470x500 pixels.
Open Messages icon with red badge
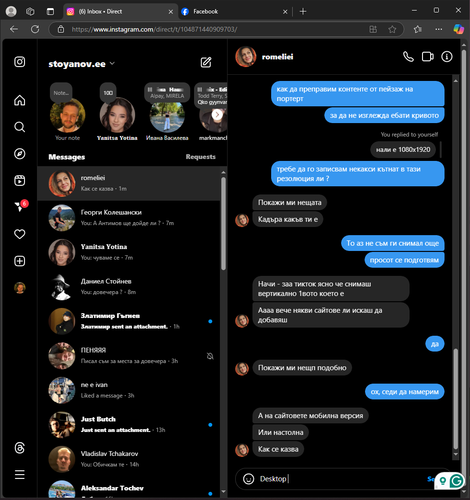(x=21, y=206)
